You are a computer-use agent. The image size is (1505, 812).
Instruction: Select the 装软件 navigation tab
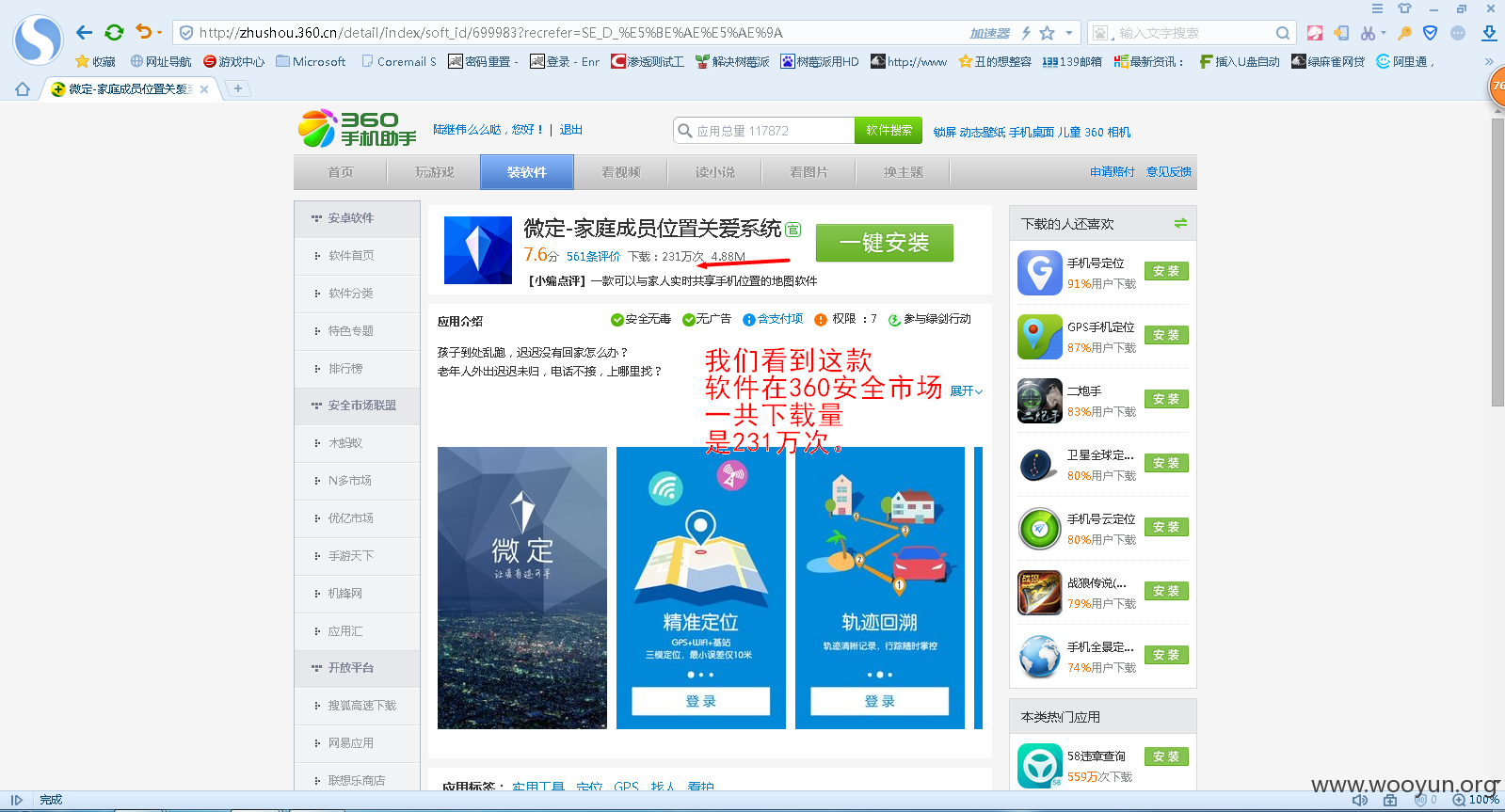click(x=527, y=172)
